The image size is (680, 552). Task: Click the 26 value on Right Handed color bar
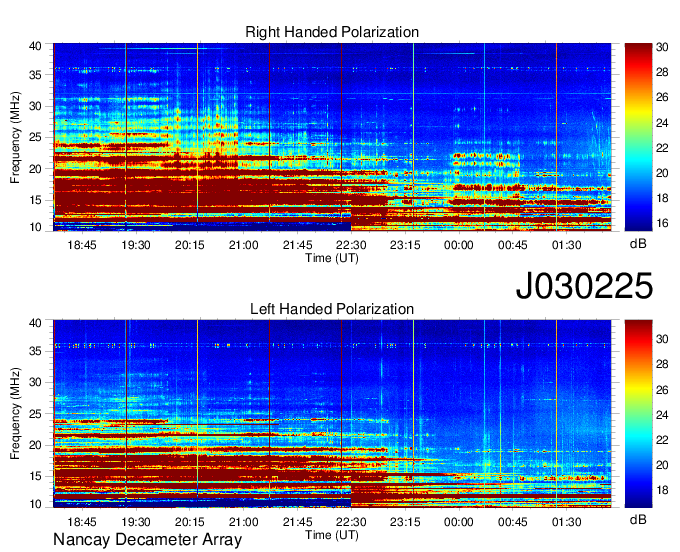pos(662,97)
